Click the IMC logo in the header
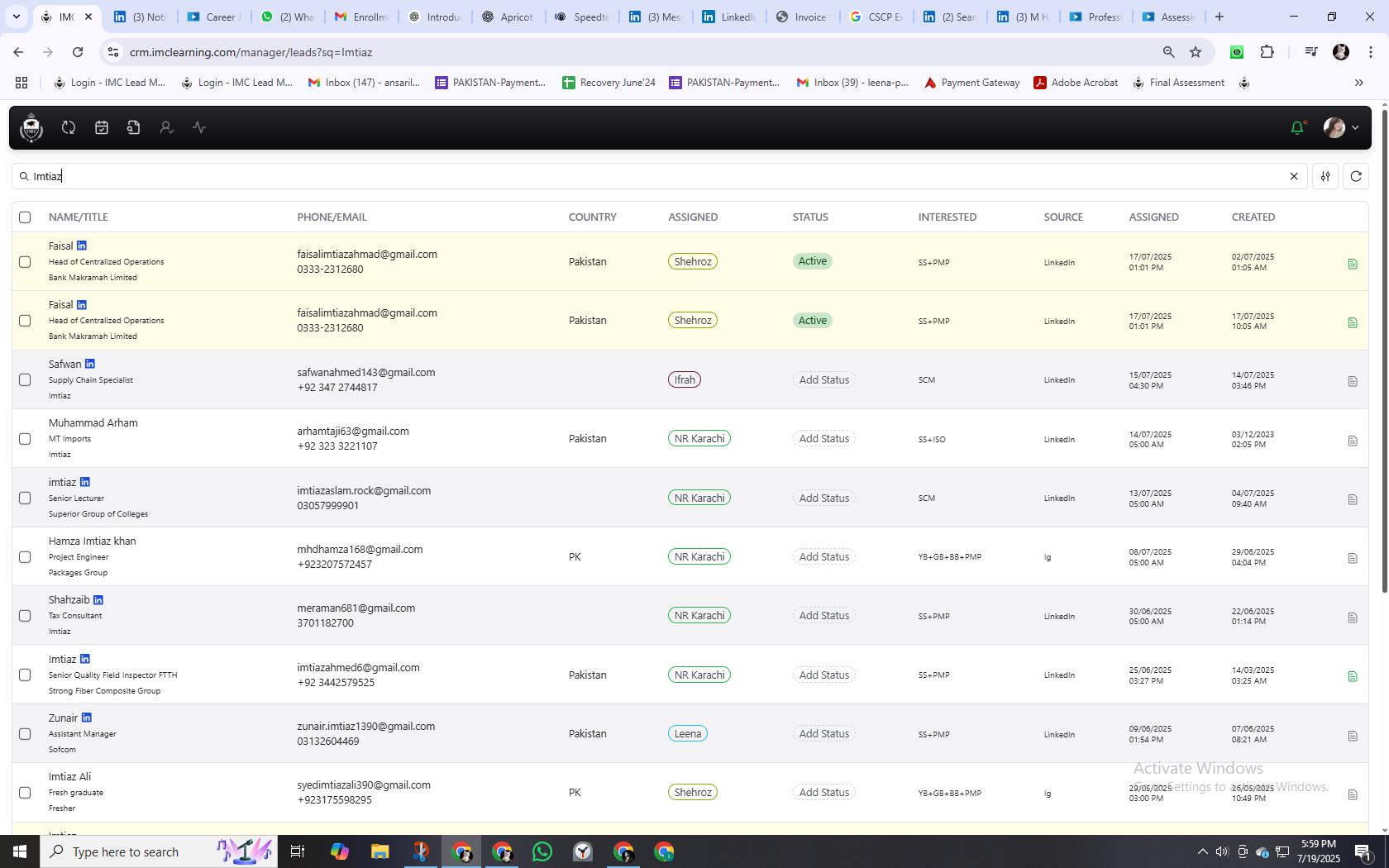The height and width of the screenshot is (868, 1389). tap(31, 128)
